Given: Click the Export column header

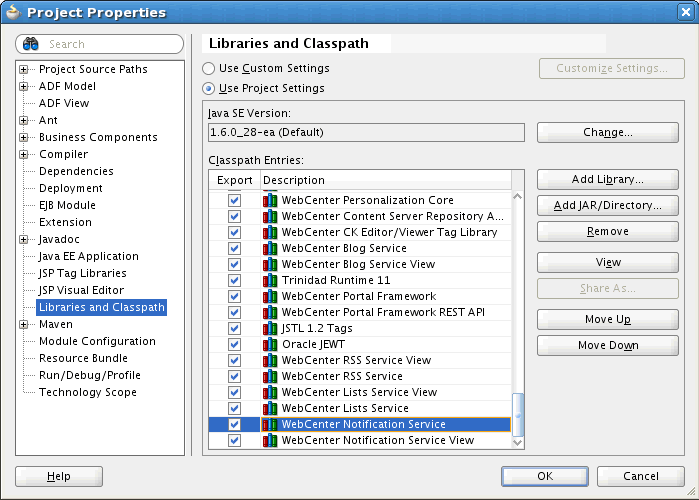Looking at the screenshot, I should point(234,180).
